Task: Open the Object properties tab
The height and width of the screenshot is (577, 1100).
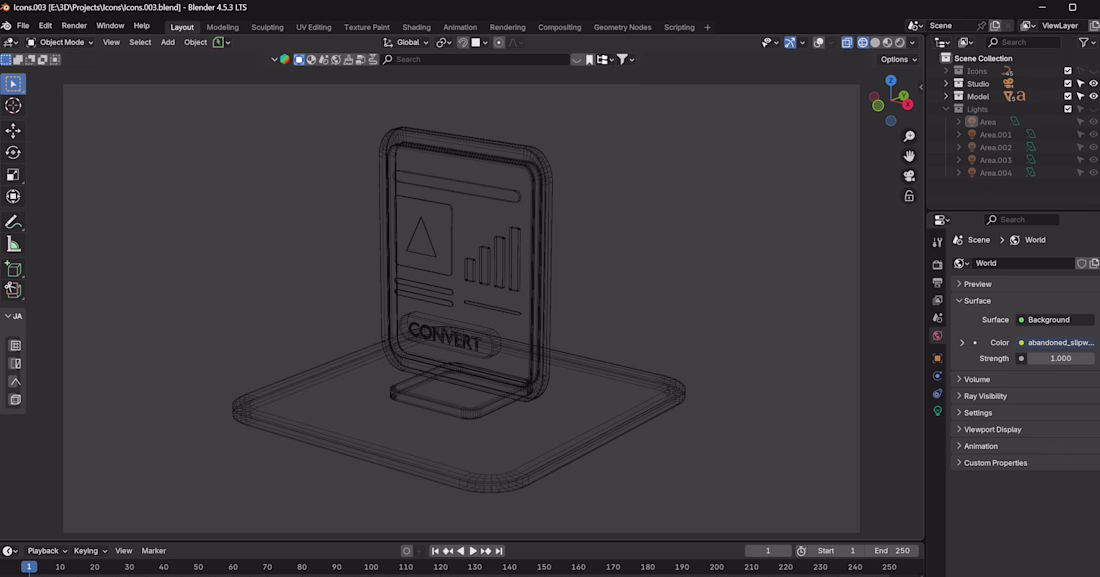Action: click(x=937, y=358)
